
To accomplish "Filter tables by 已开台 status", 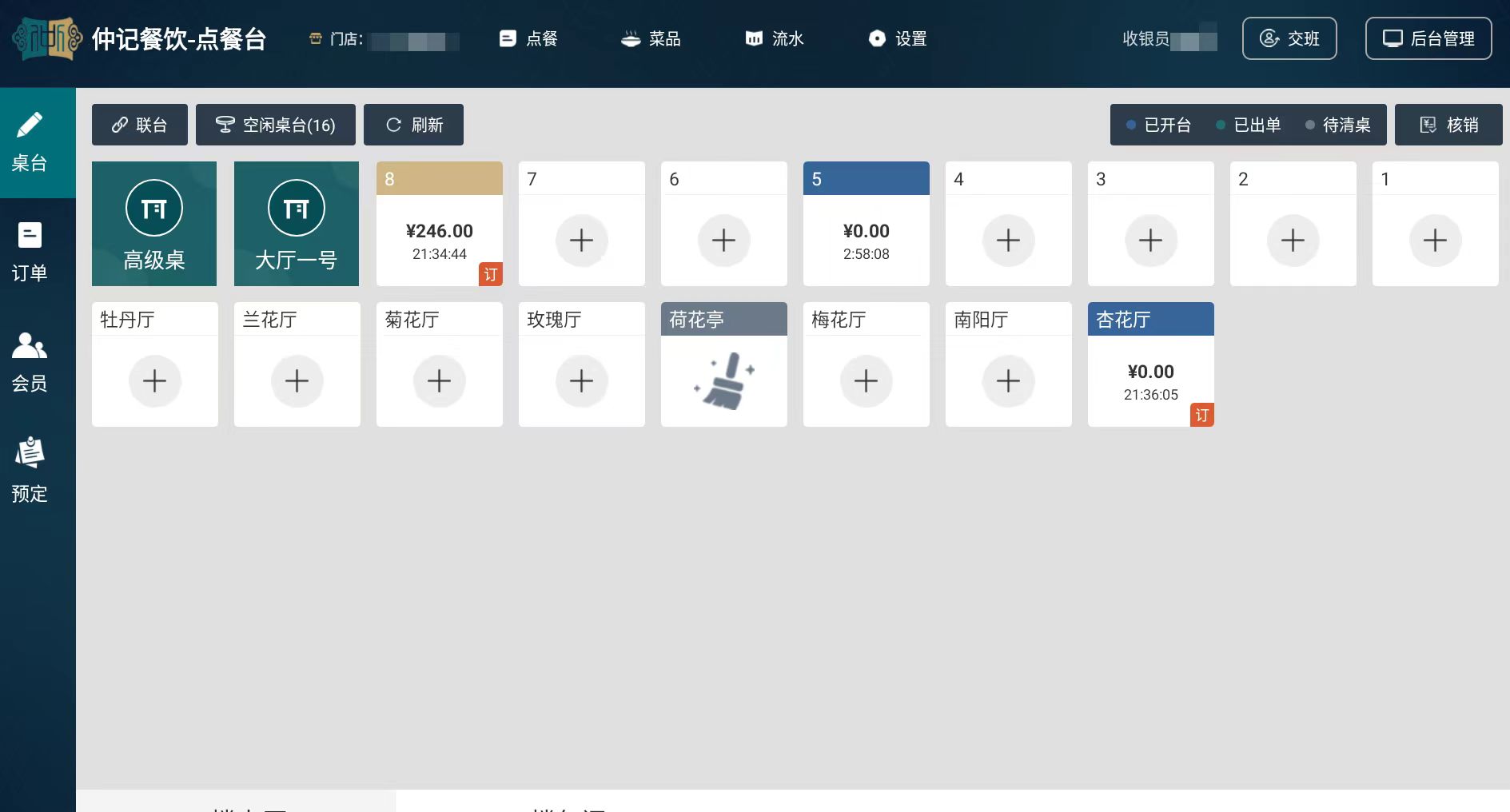I will pos(1159,125).
